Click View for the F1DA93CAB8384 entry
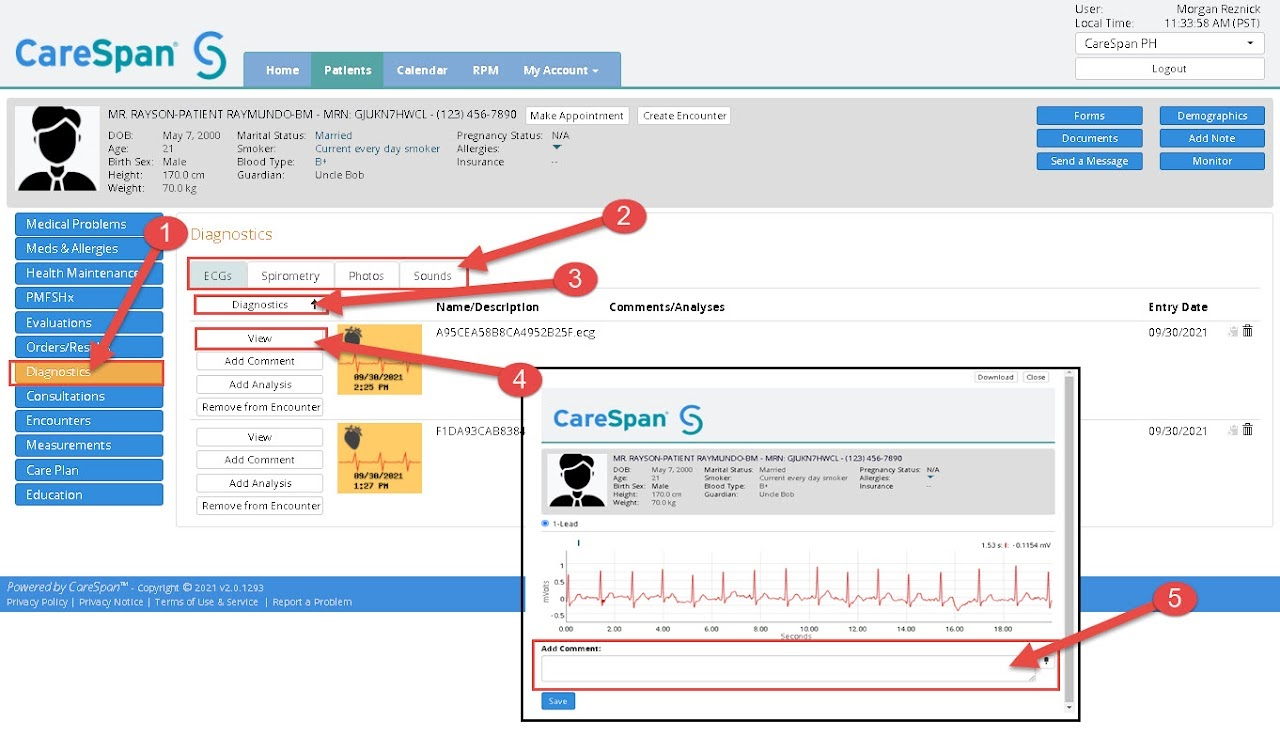Screen dimensions: 1280x752 [260, 437]
